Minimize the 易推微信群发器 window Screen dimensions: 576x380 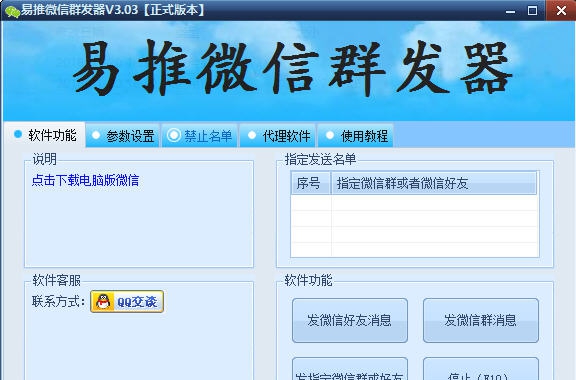click(x=510, y=11)
